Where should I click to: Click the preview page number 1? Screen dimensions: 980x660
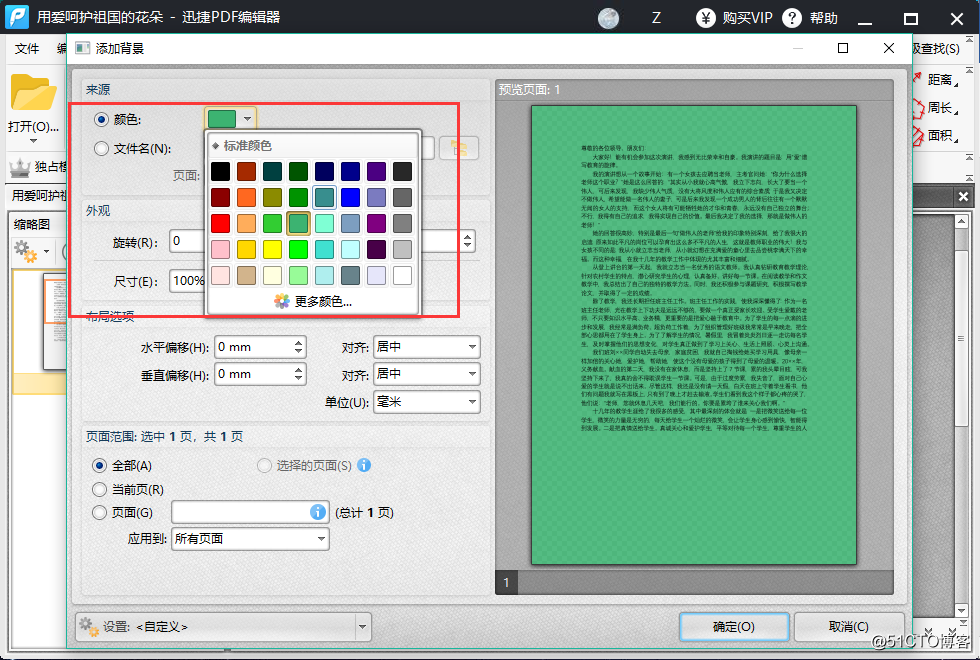point(506,582)
